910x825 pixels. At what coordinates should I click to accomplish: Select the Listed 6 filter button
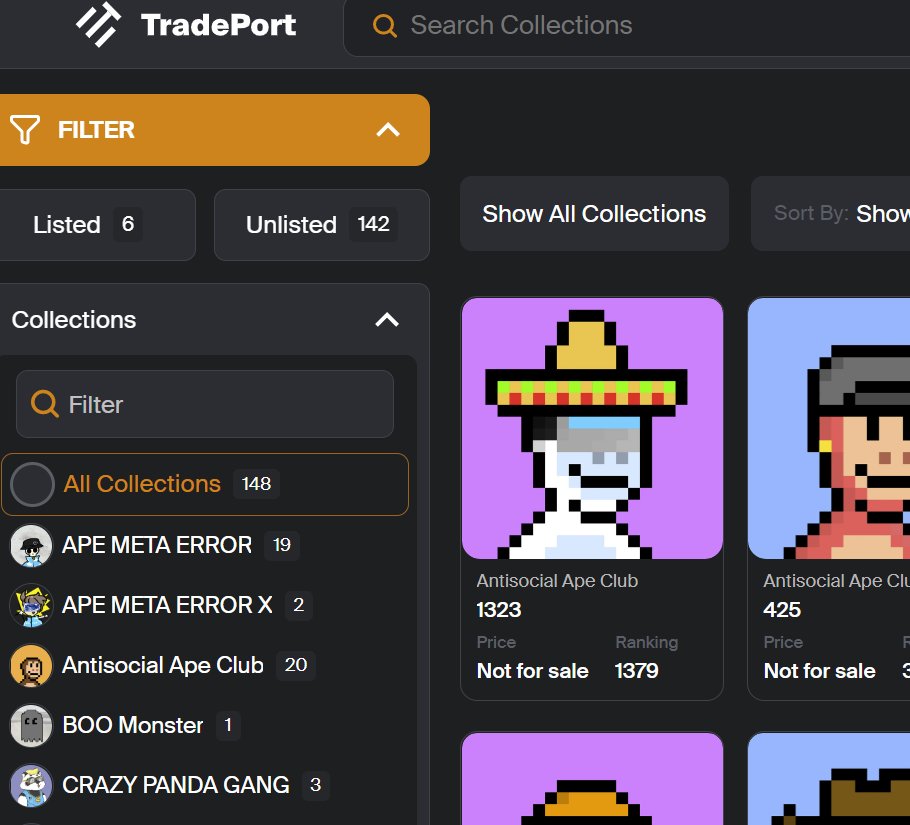click(97, 225)
